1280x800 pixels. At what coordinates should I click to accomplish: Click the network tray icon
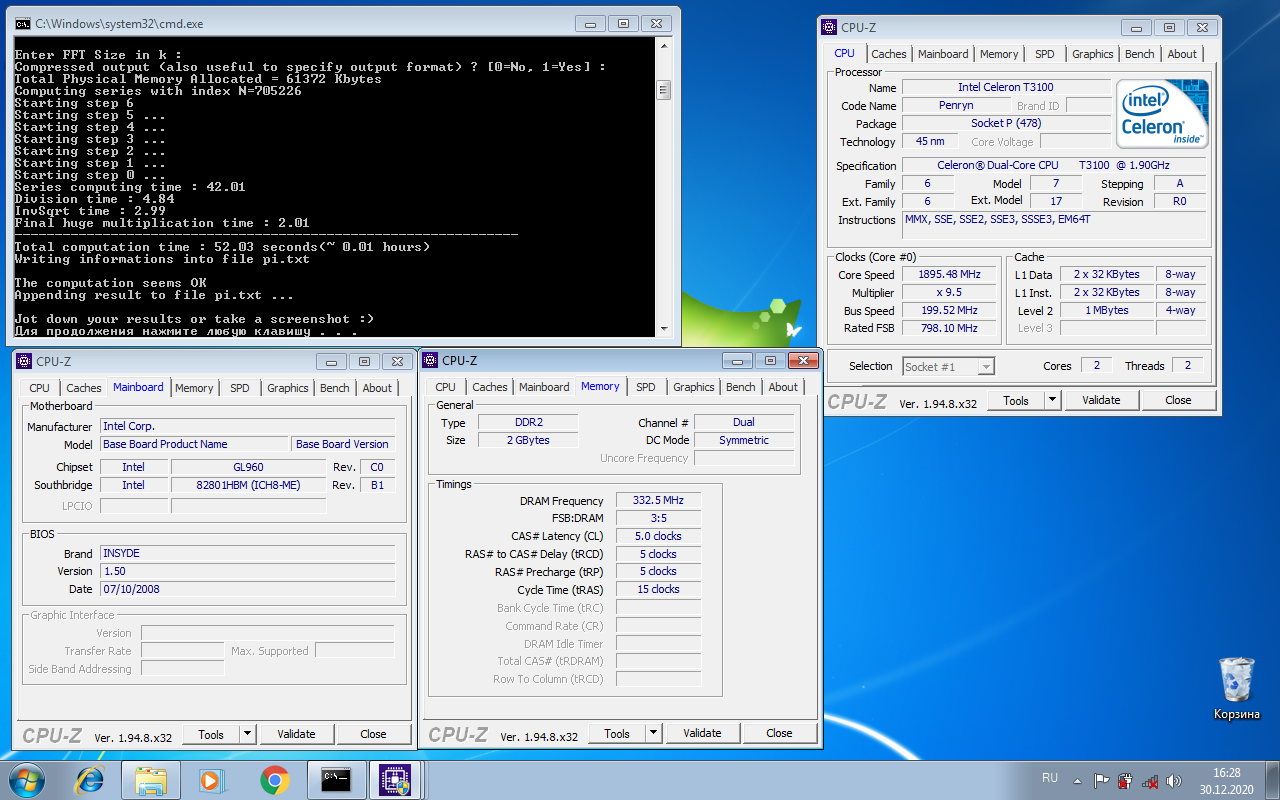tap(1149, 781)
